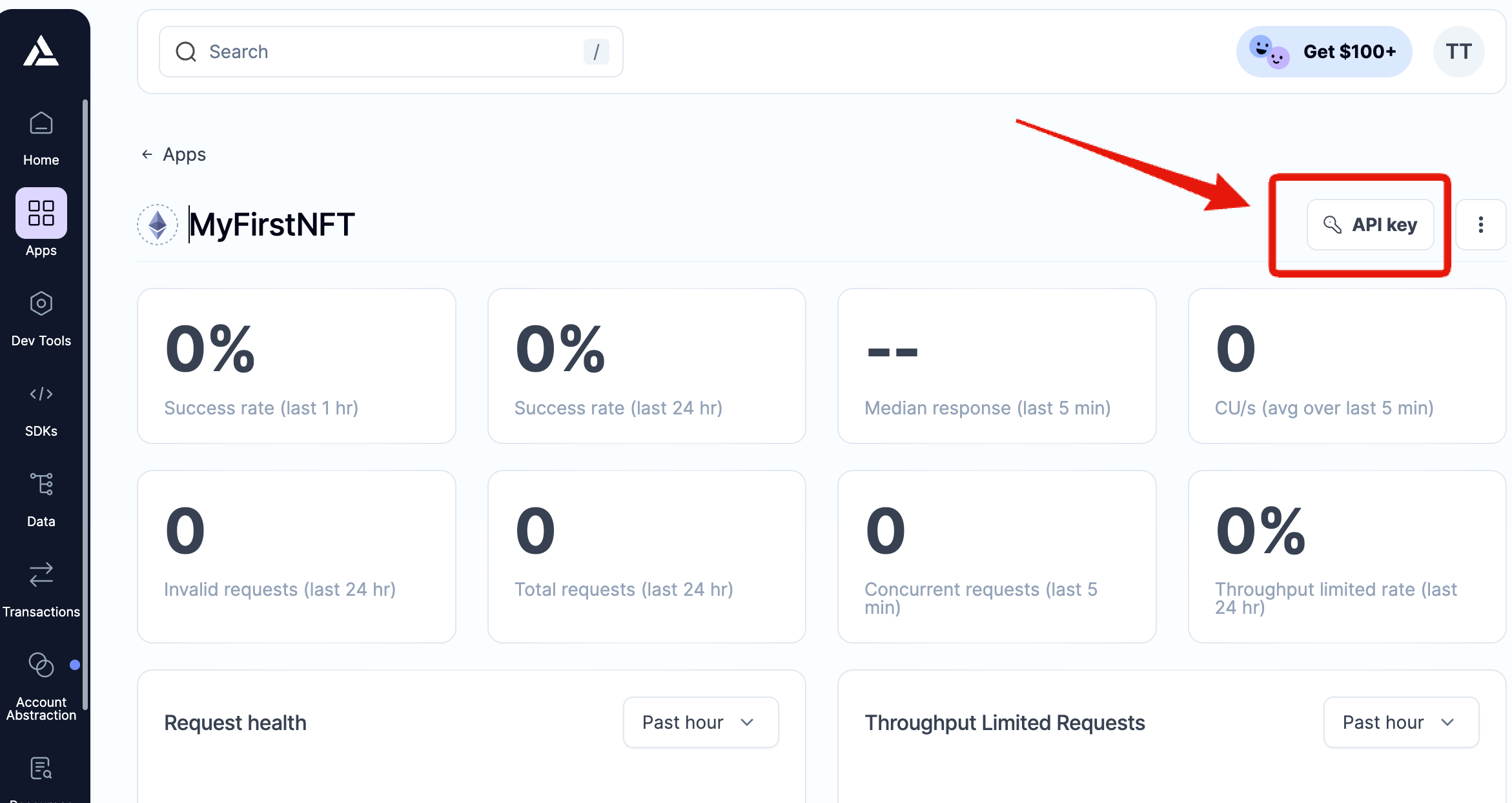Click the API key button
This screenshot has height=803, width=1512.
[x=1370, y=225]
